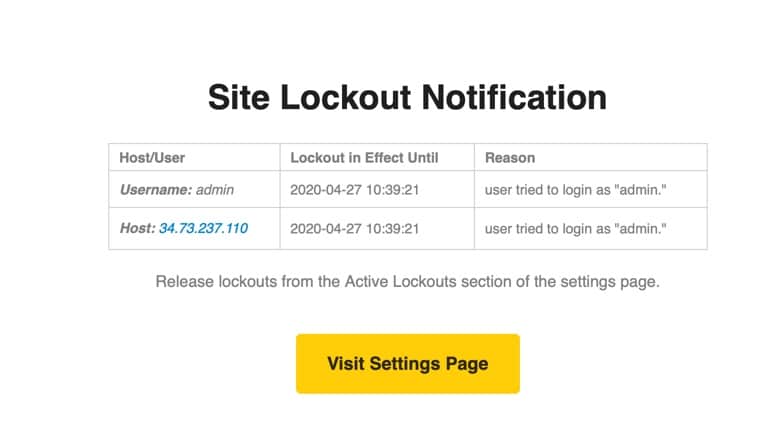Click the bold Username: label
The width and height of the screenshot is (777, 431).
click(155, 188)
